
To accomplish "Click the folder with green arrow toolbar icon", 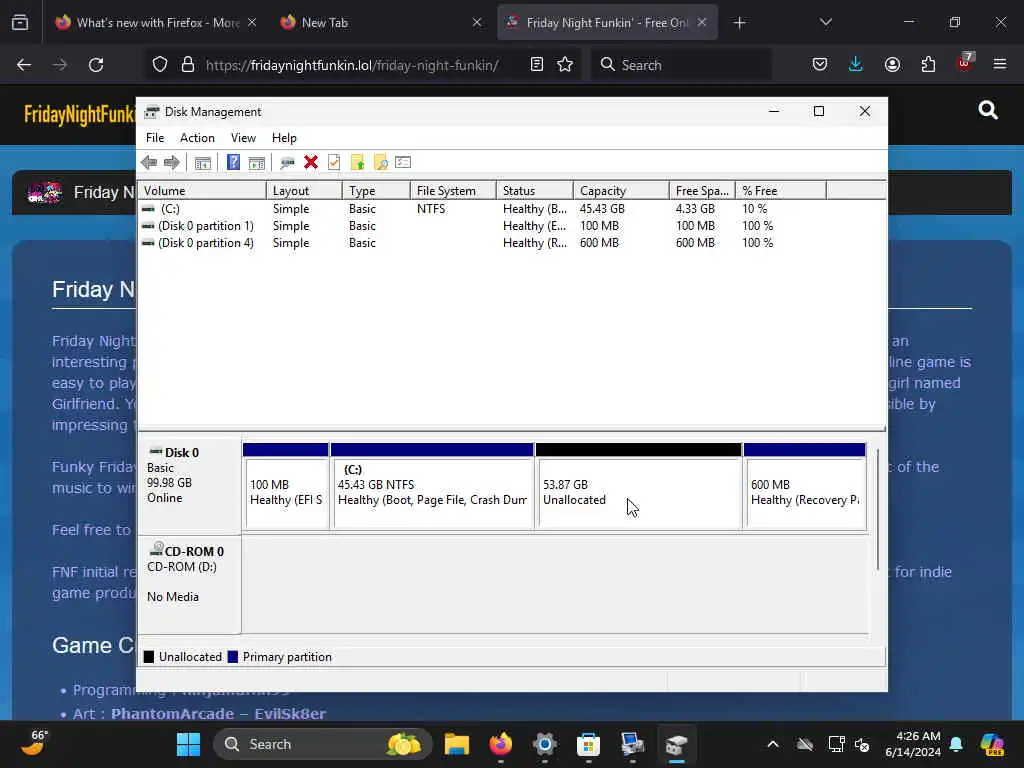I will (357, 163).
